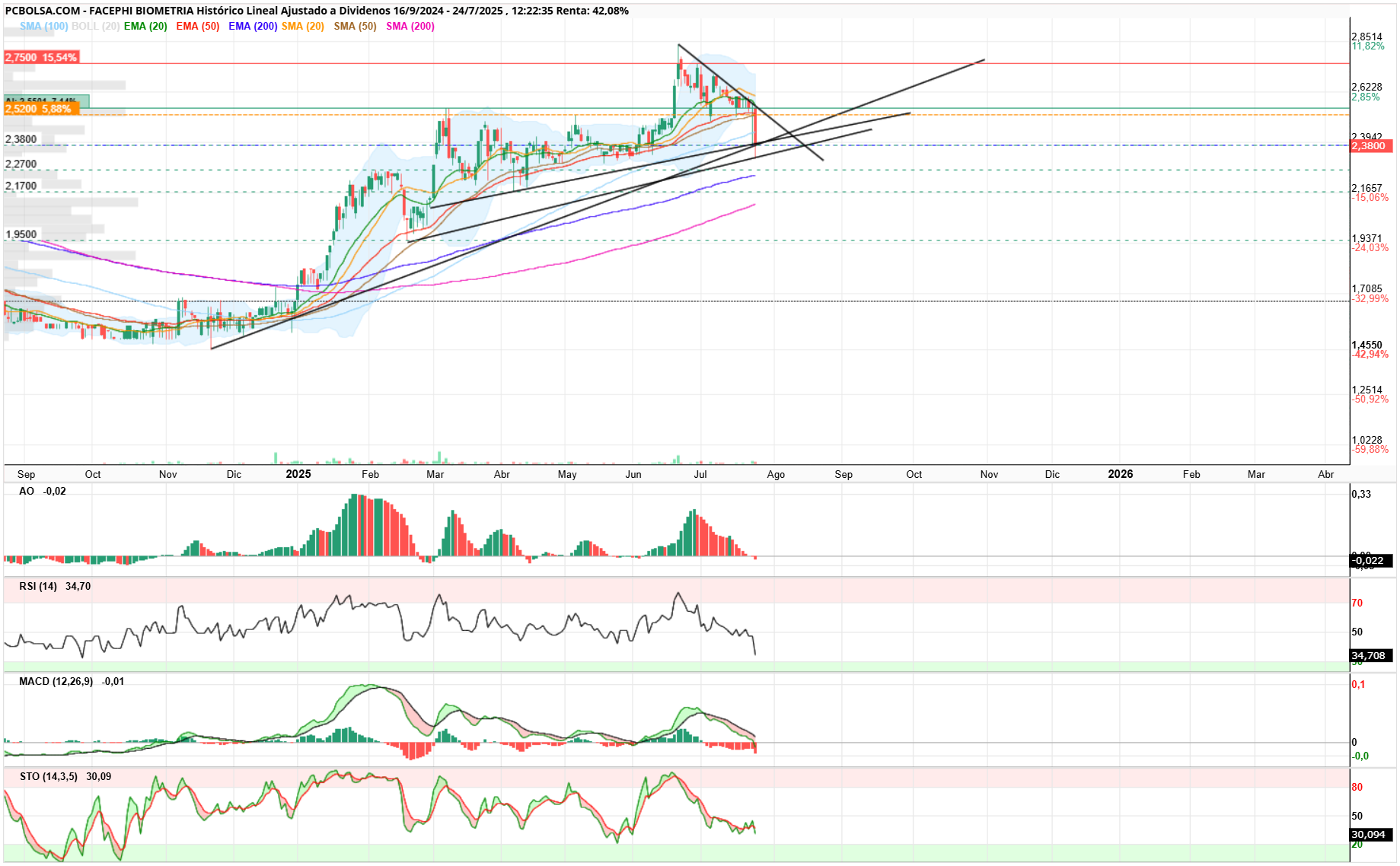Viewport: 1400px width, 866px height.
Task: Click the -59,88% axis percentage
Action: tap(1370, 450)
